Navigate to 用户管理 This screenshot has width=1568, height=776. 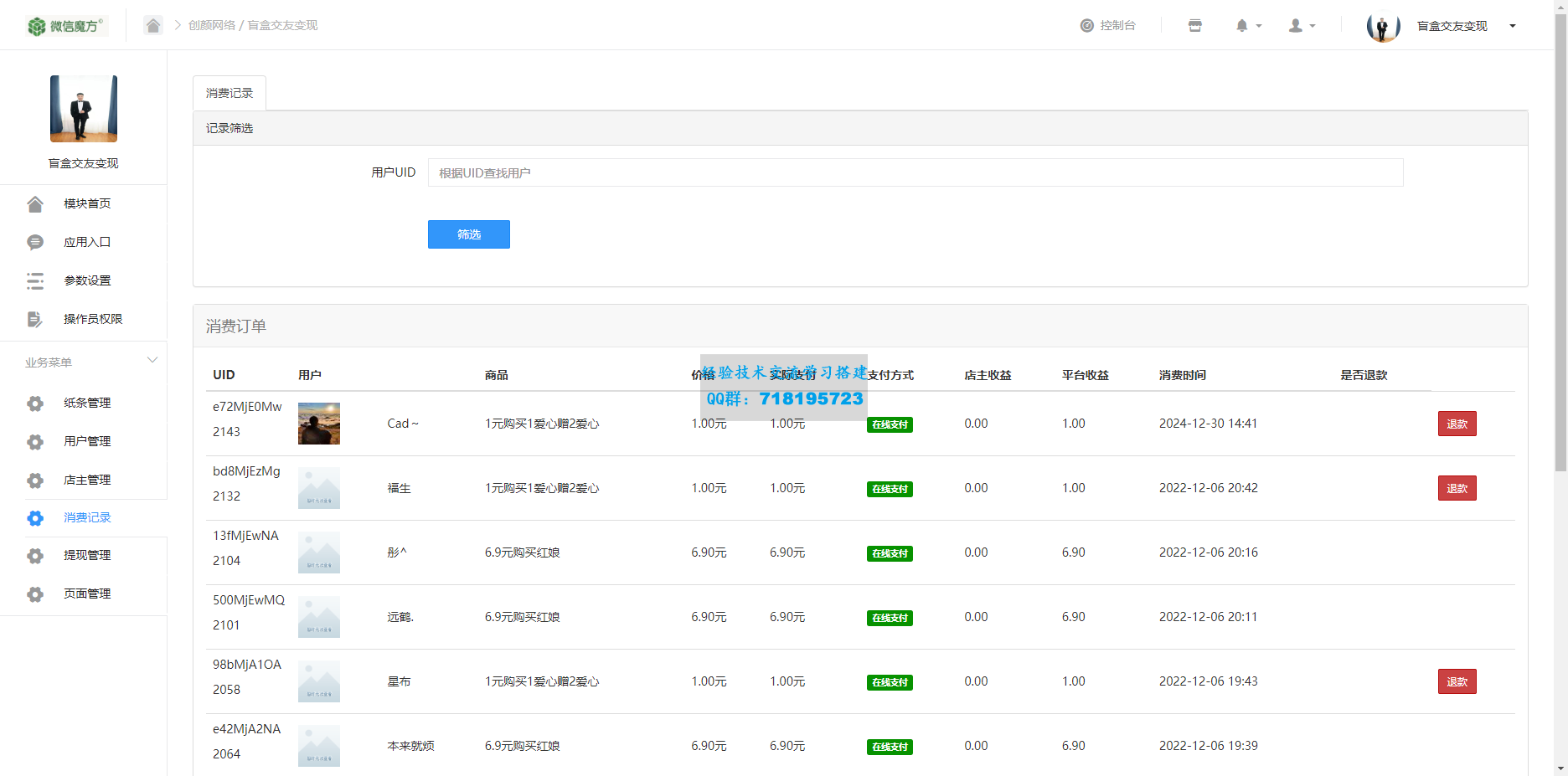tap(87, 441)
